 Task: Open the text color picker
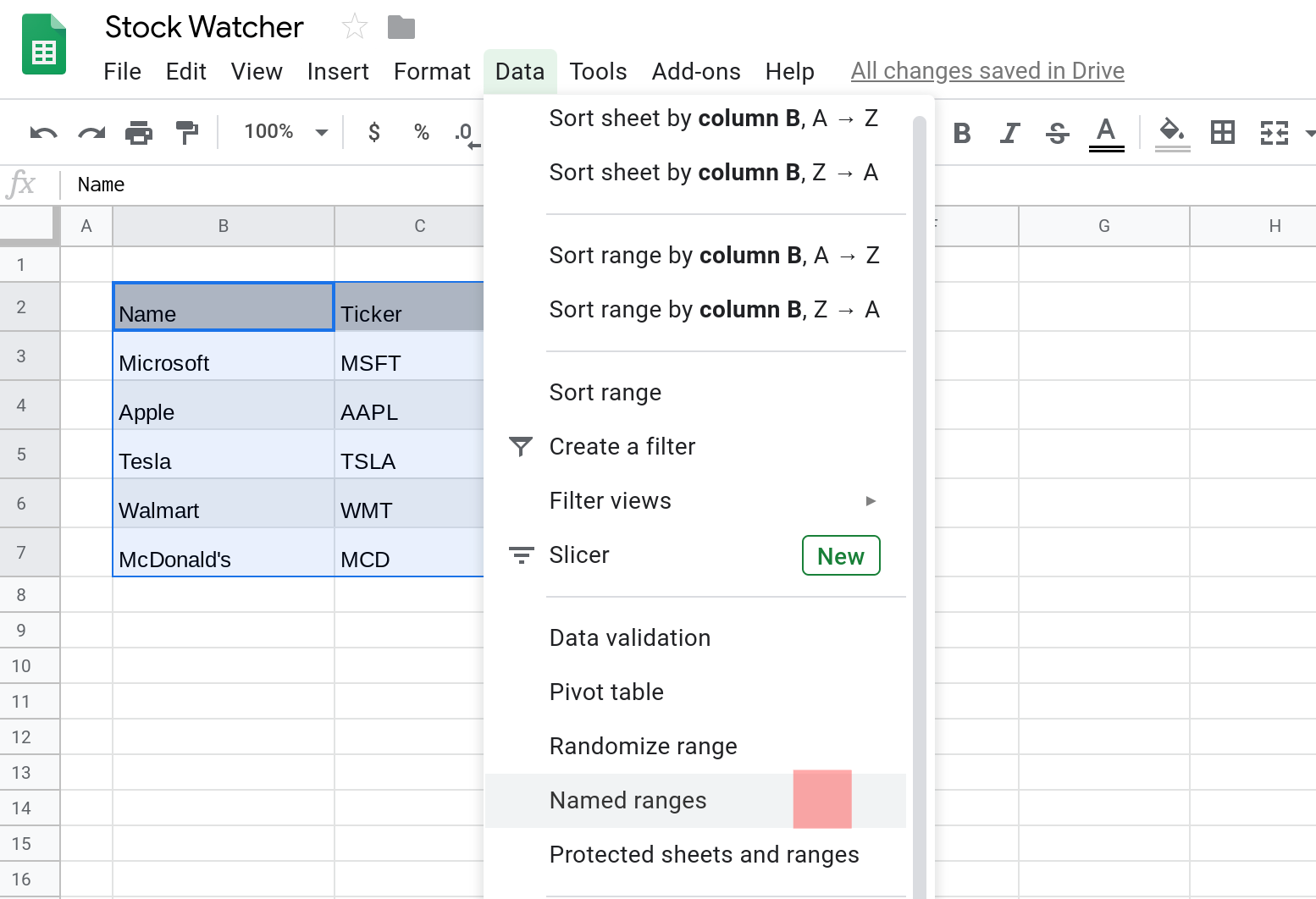point(1106,134)
